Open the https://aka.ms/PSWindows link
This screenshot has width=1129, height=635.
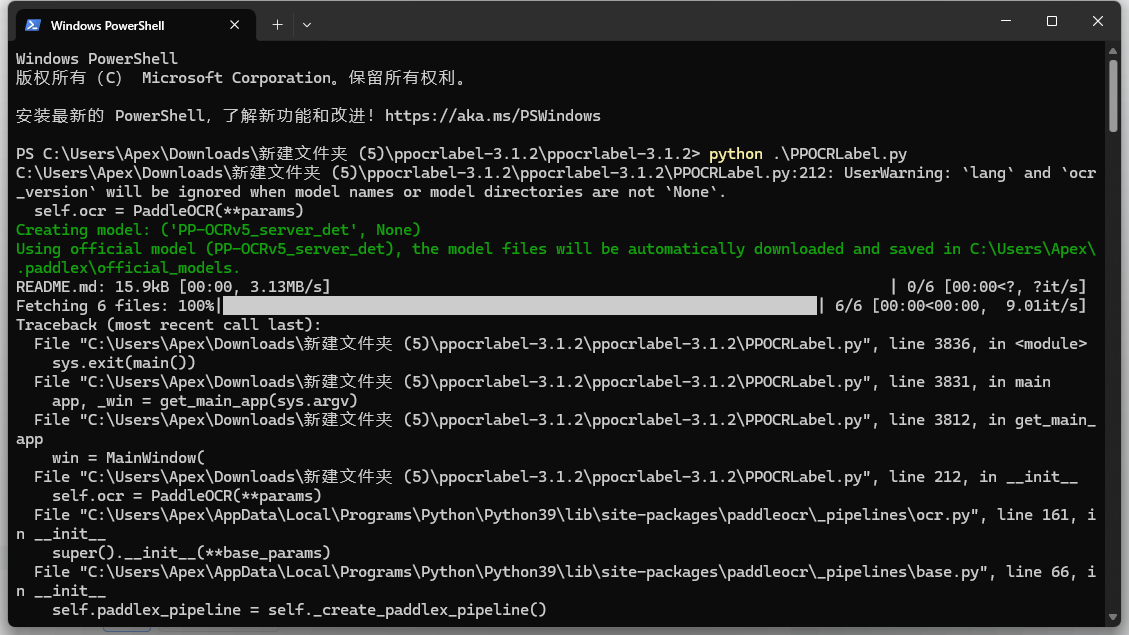(x=492, y=116)
